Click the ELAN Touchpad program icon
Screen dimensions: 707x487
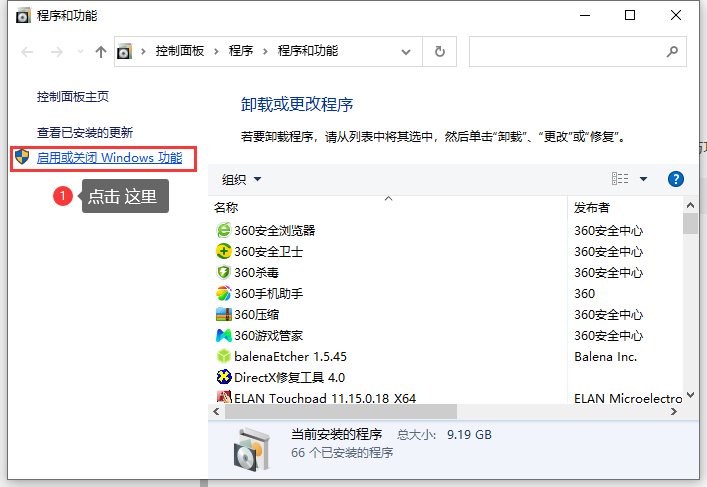click(224, 397)
